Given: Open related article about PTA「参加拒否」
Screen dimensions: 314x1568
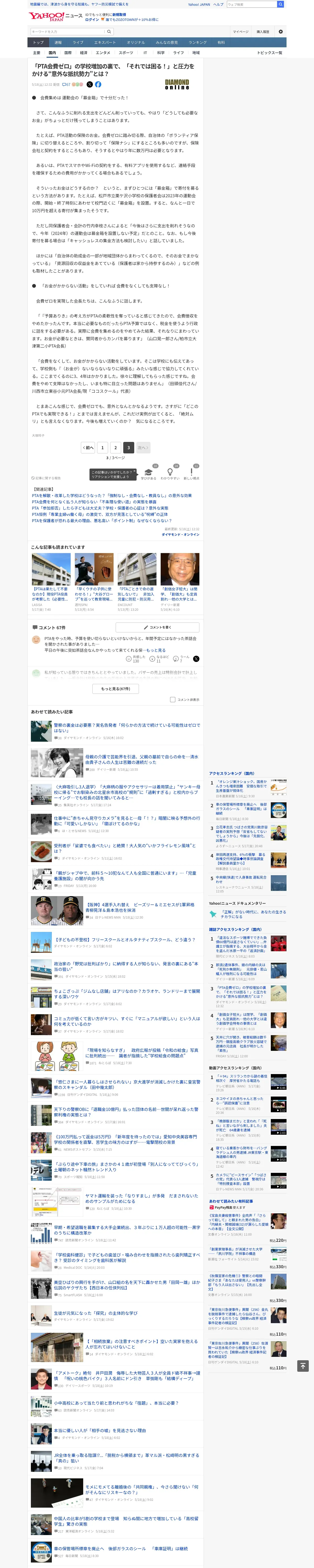Looking at the screenshot, I should [x=100, y=508].
